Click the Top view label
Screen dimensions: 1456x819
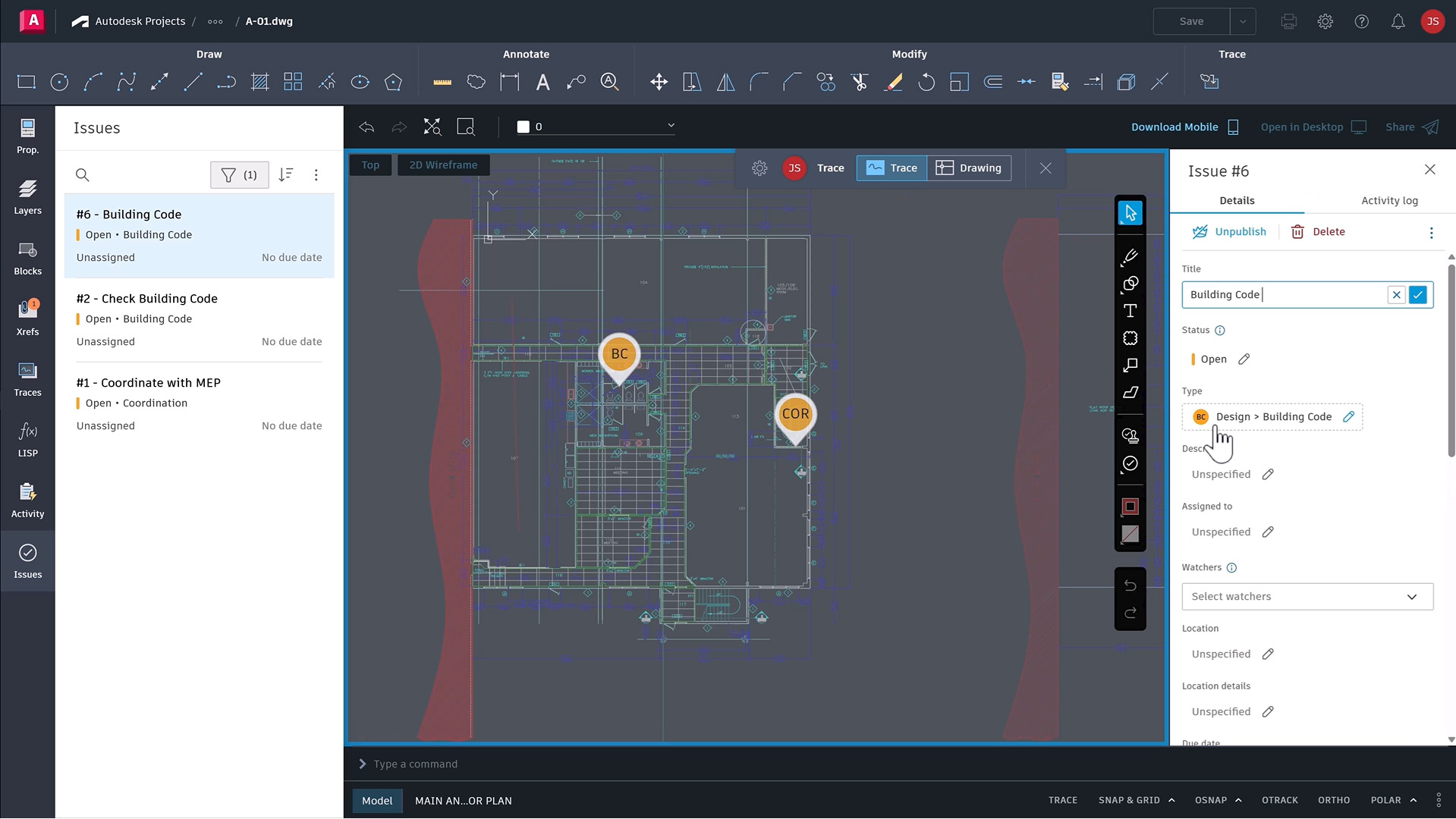[370, 165]
